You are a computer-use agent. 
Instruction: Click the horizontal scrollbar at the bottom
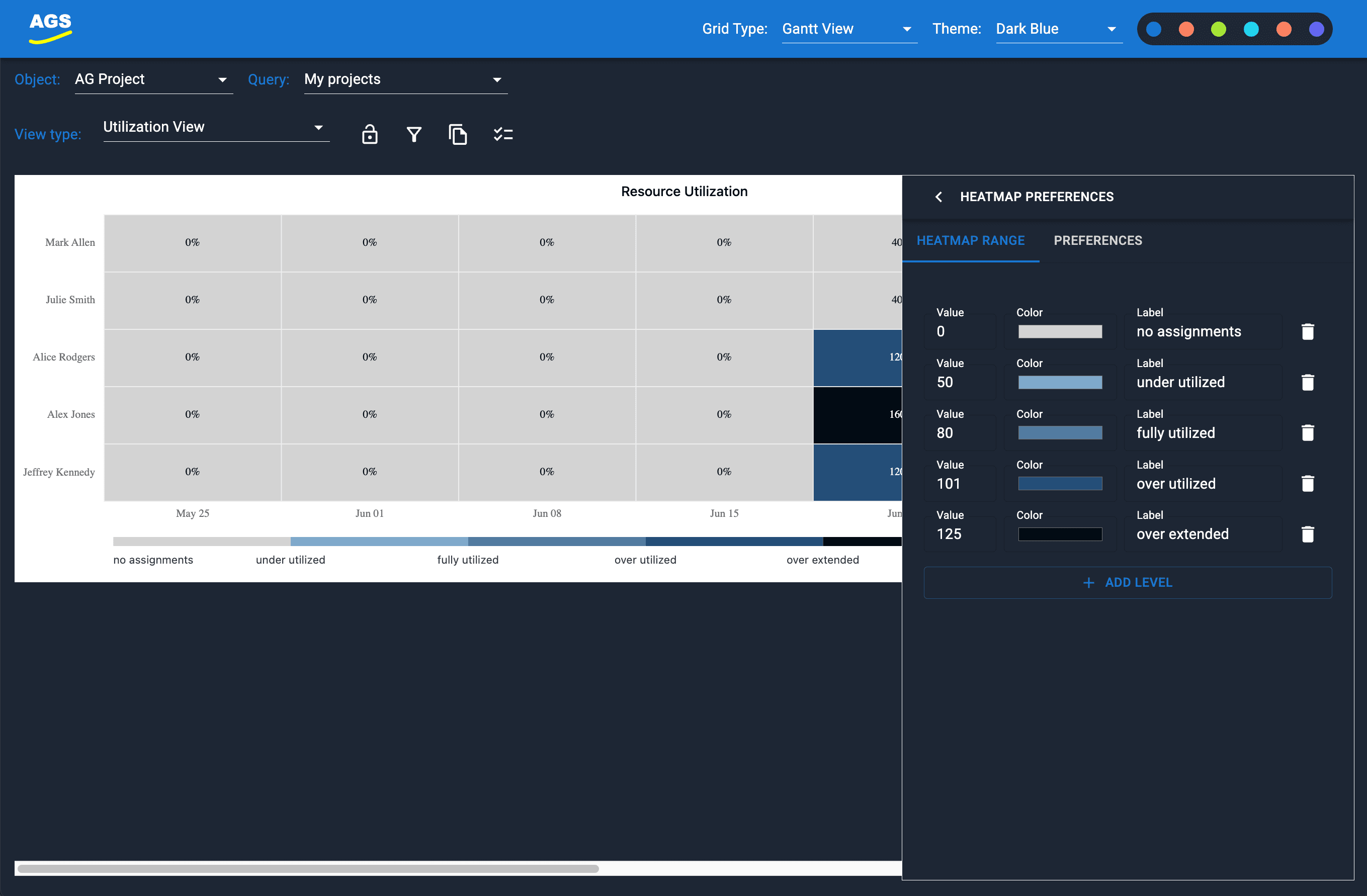coord(308,868)
